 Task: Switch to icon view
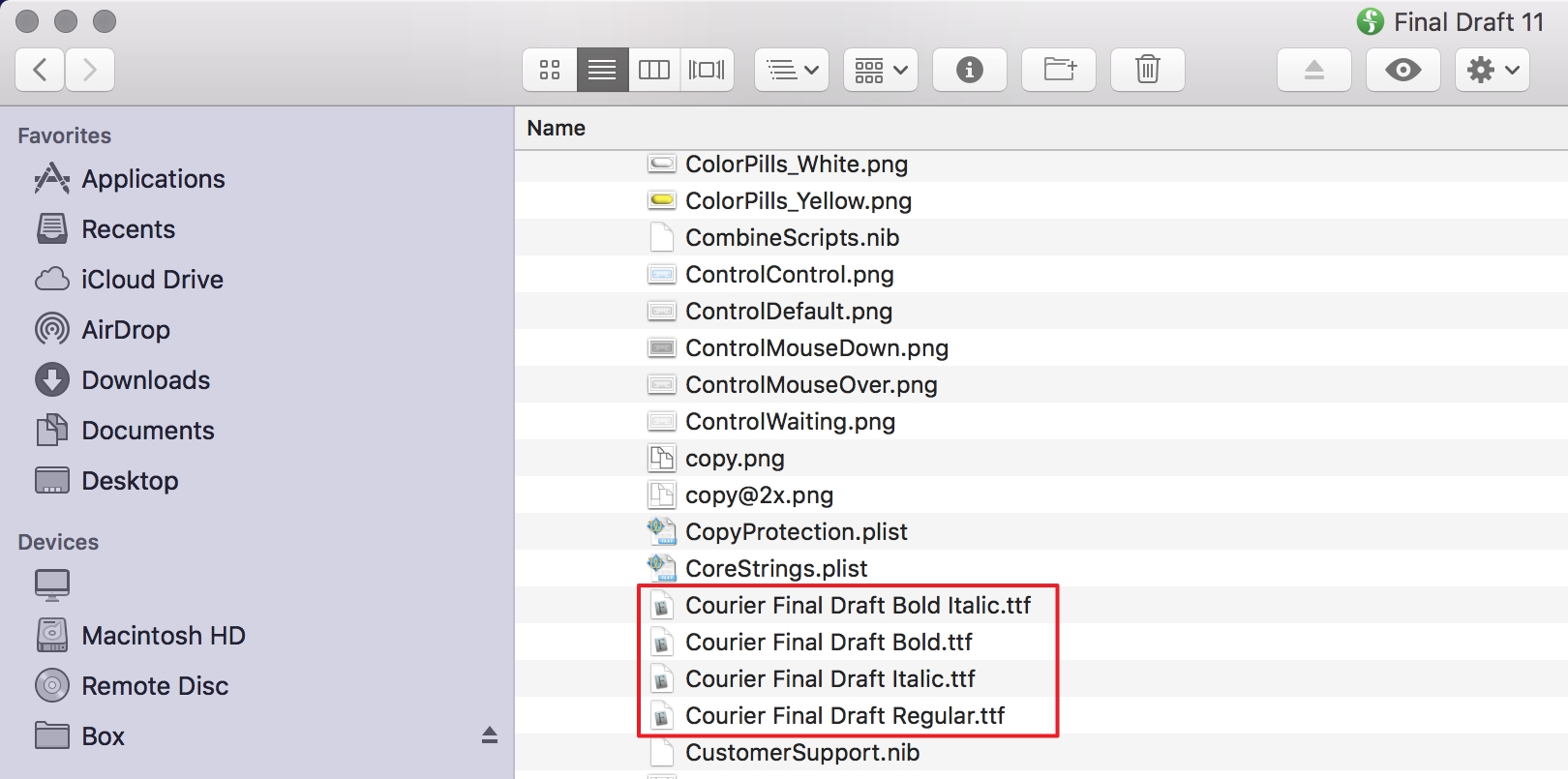[550, 70]
